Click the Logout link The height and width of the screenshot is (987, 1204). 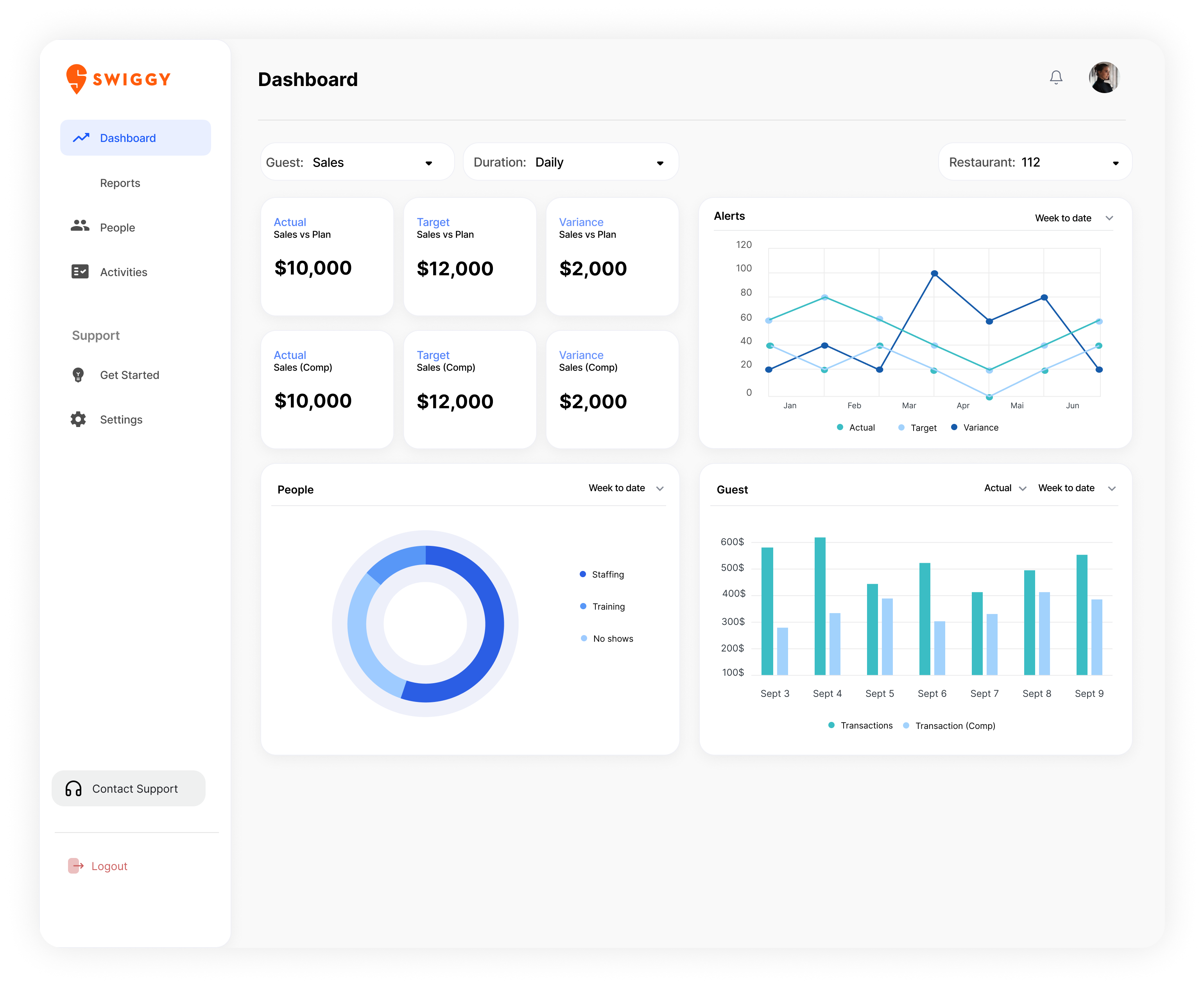pyautogui.click(x=109, y=866)
